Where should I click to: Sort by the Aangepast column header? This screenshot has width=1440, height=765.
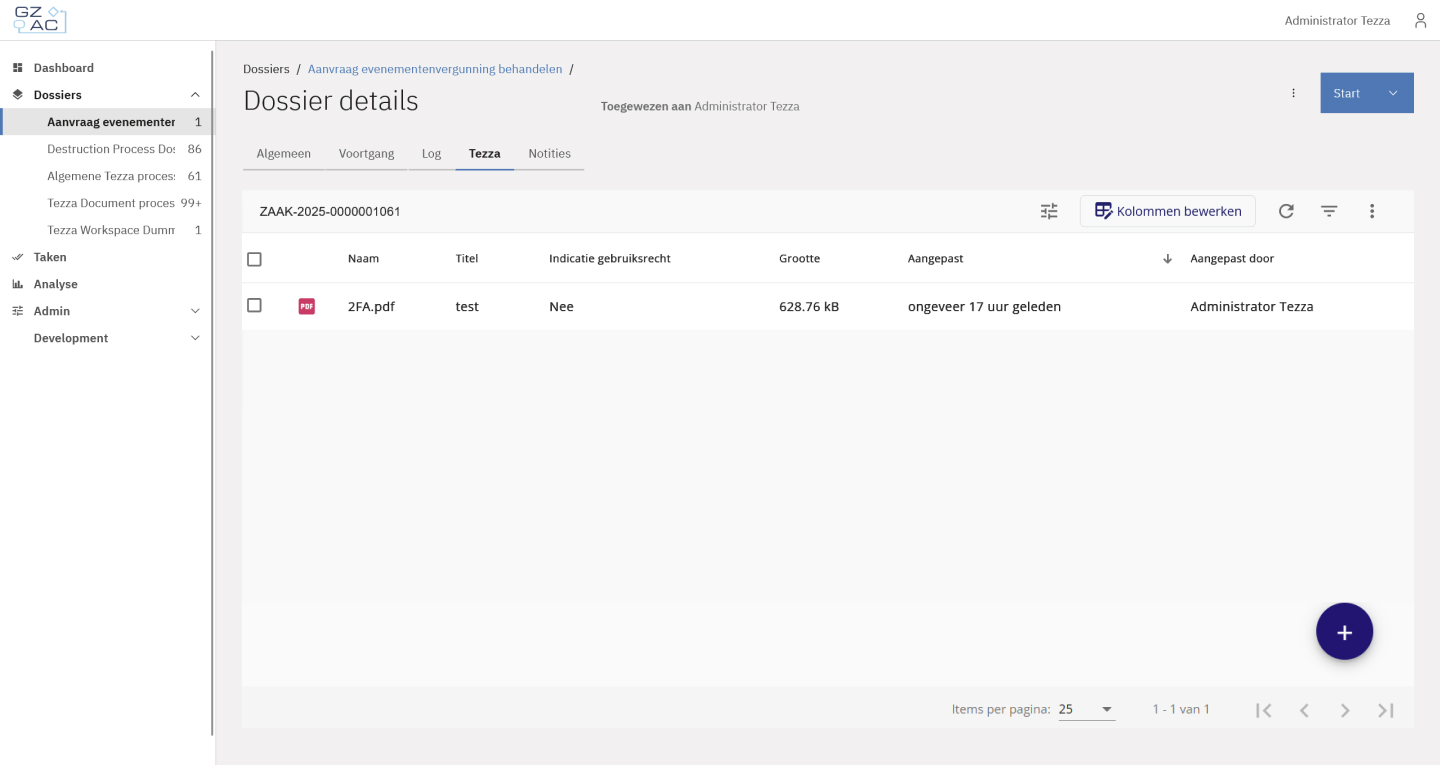pos(935,258)
